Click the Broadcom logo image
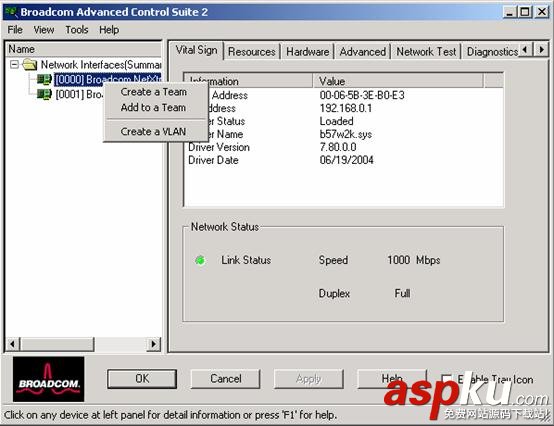This screenshot has width=554, height=426. pyautogui.click(x=48, y=379)
